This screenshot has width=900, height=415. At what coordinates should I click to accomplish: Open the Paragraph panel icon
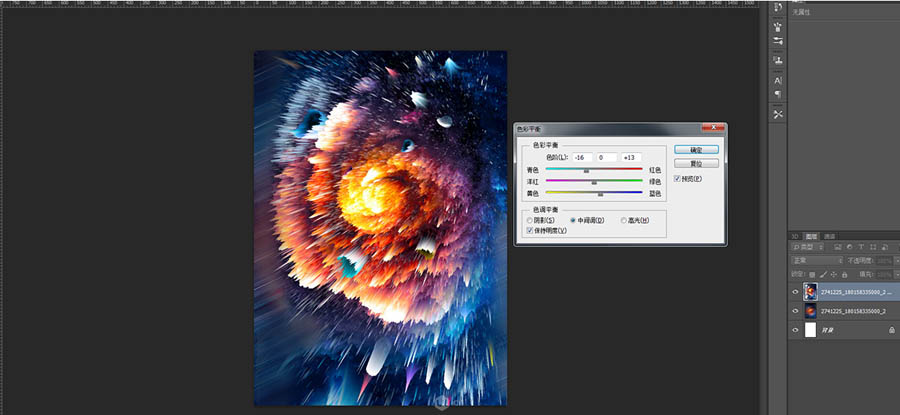(778, 94)
